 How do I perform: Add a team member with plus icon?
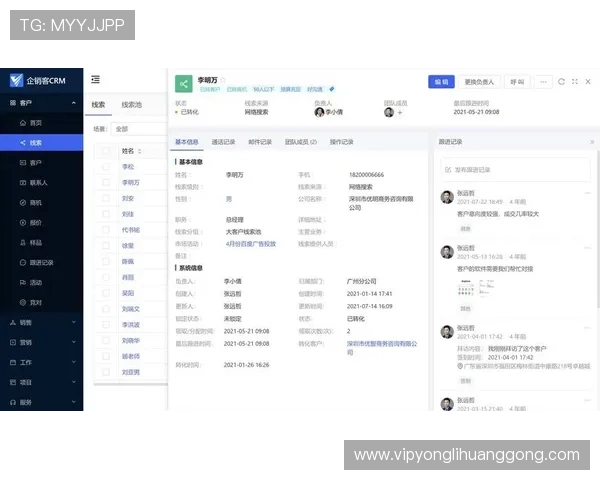(x=400, y=112)
